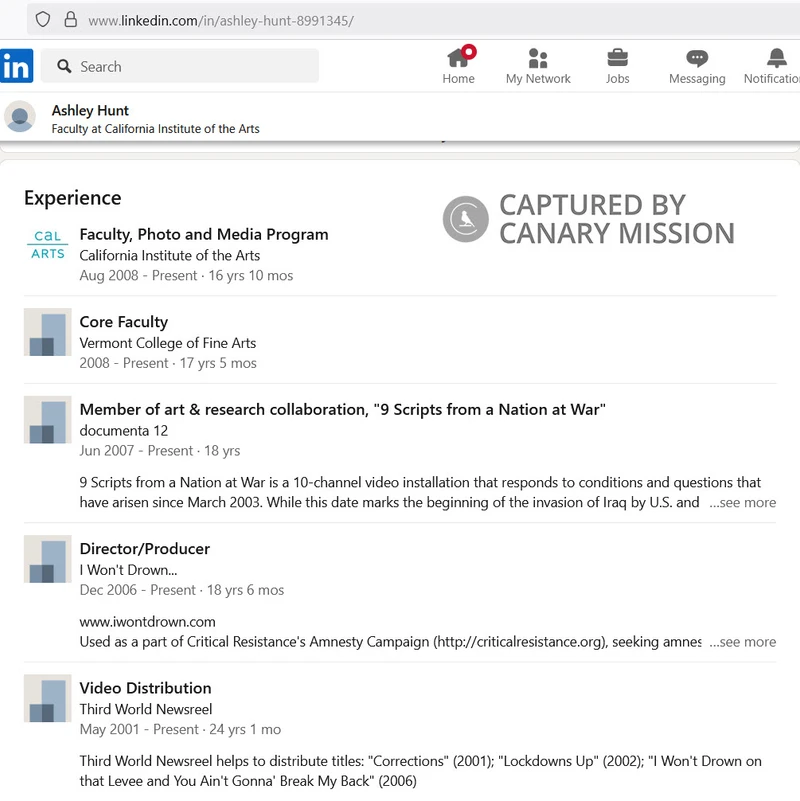The width and height of the screenshot is (800, 801).
Task: Open Third World Newsreel placeholder logo
Action: click(48, 698)
